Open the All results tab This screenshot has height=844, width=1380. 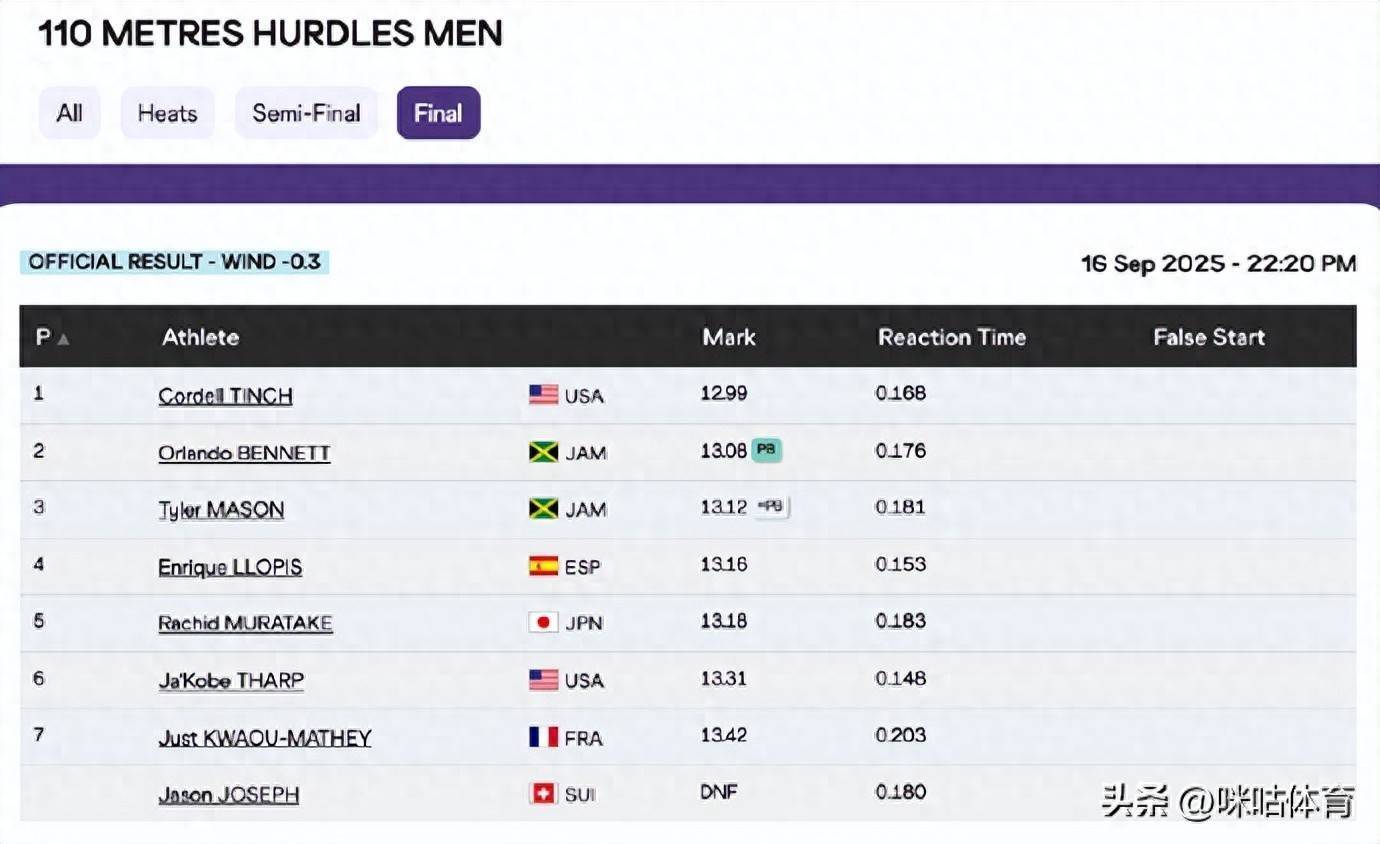69,113
